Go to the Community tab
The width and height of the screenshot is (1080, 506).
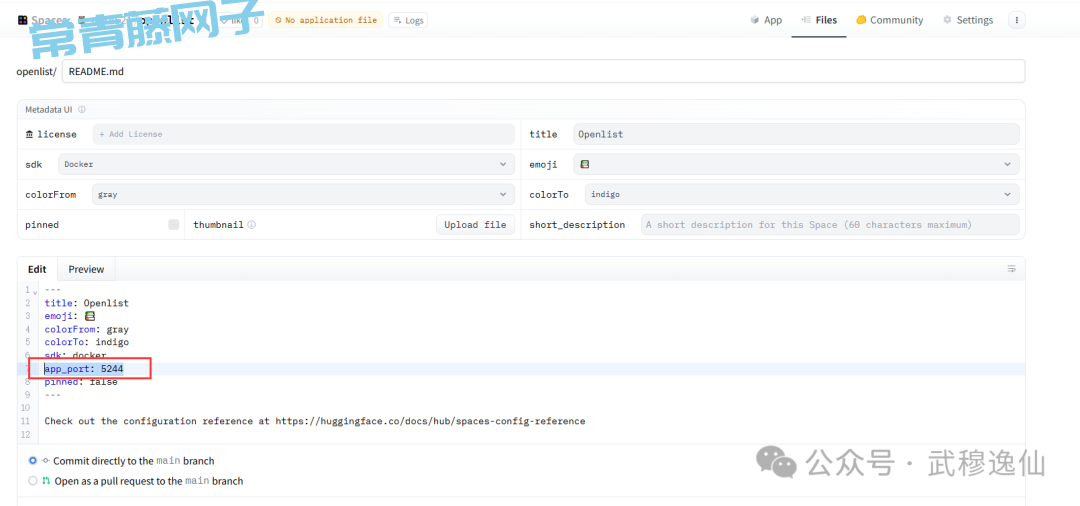click(889, 20)
